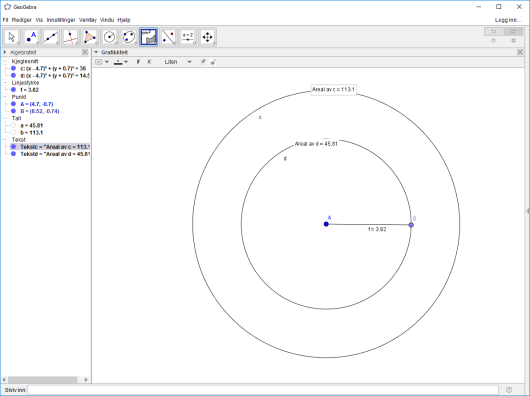Select point A in the graphics view
Screen dimensions: 530x396
pyautogui.click(x=326, y=224)
